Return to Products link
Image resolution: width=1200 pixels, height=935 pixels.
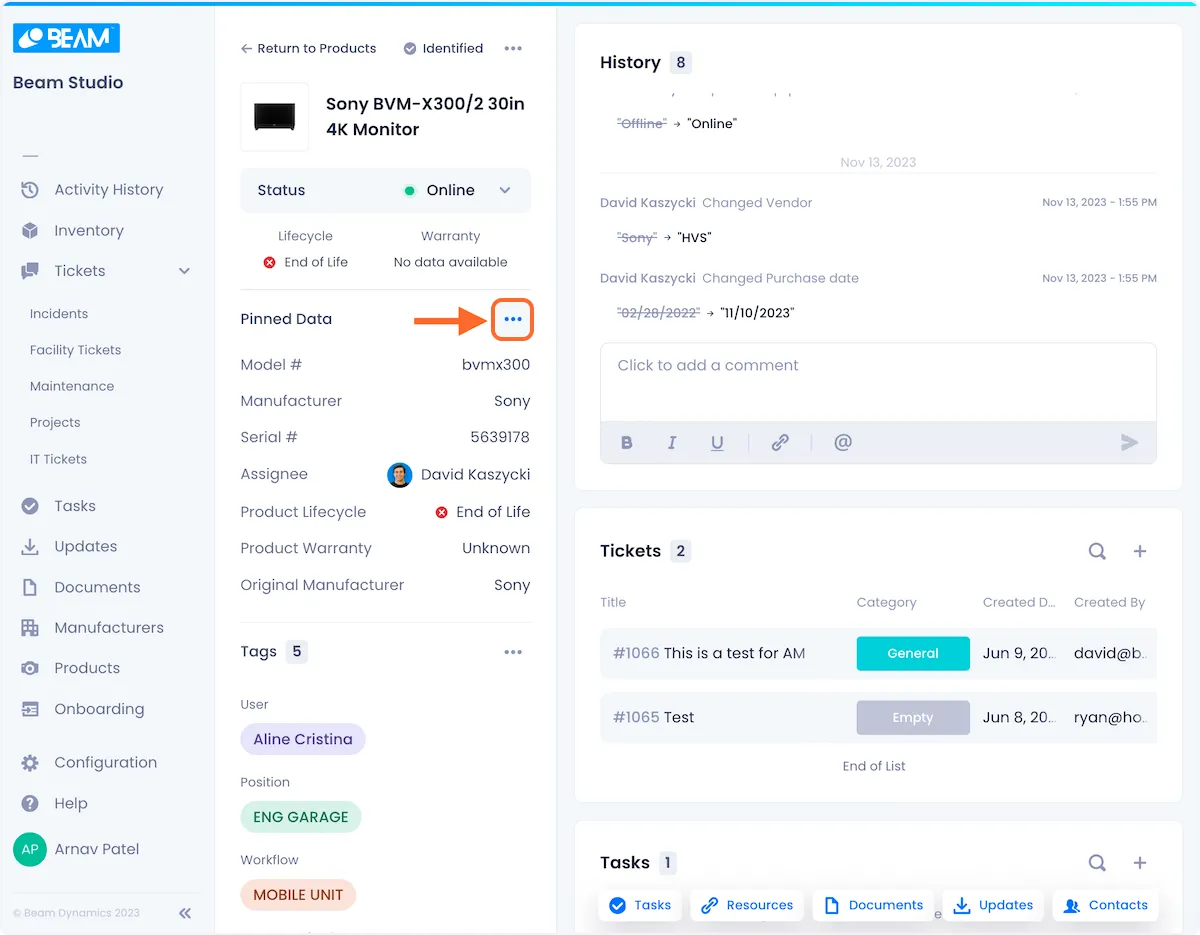point(308,48)
